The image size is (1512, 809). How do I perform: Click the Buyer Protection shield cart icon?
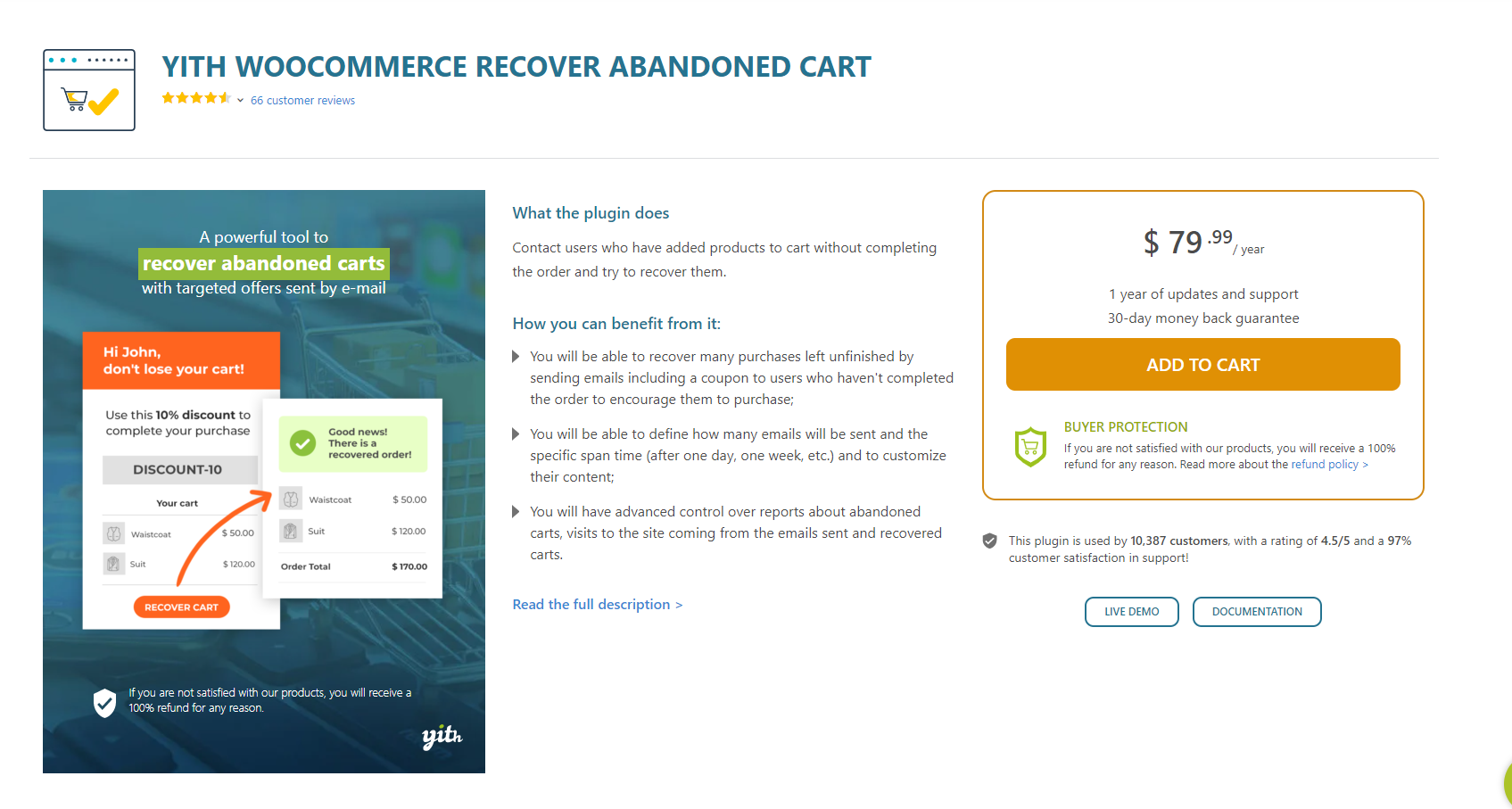coord(1030,447)
